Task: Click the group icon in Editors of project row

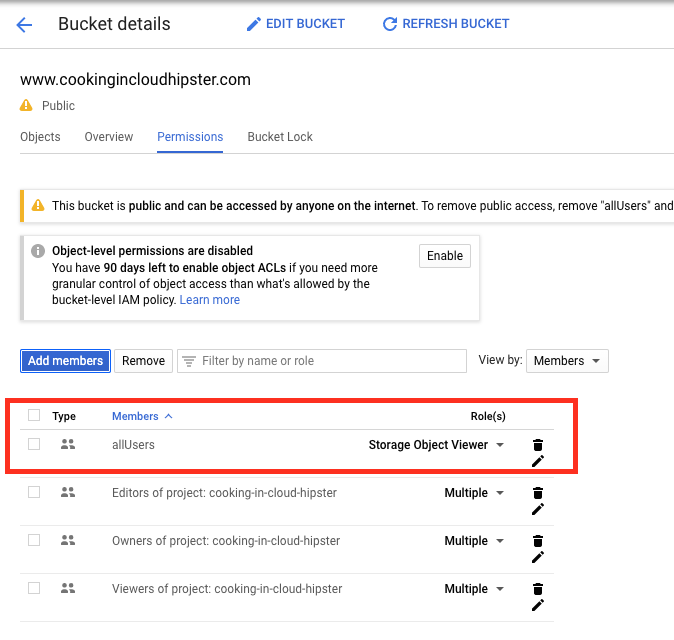Action: 68,493
